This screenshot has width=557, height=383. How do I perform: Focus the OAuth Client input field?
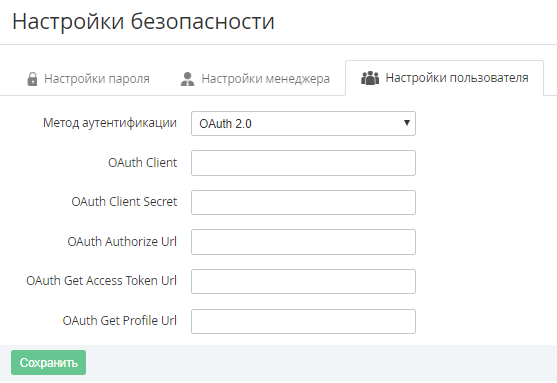(x=303, y=163)
